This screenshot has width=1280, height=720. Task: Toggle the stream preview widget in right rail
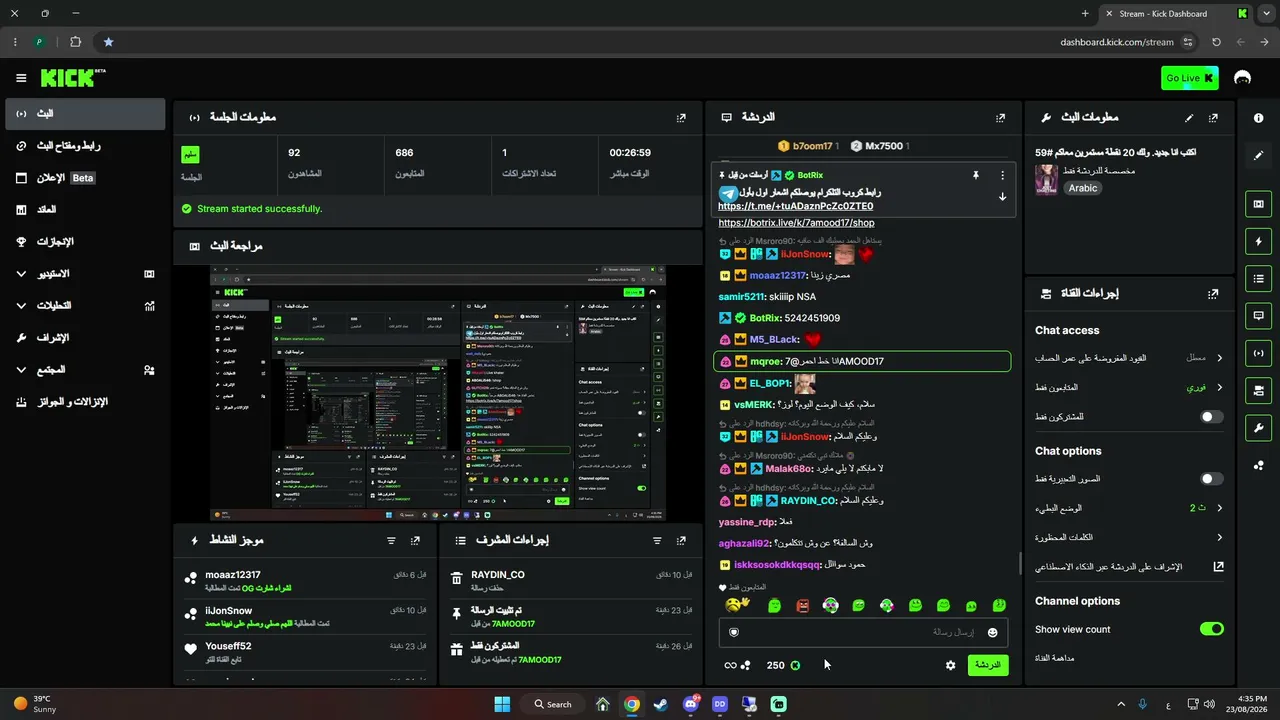[1258, 204]
